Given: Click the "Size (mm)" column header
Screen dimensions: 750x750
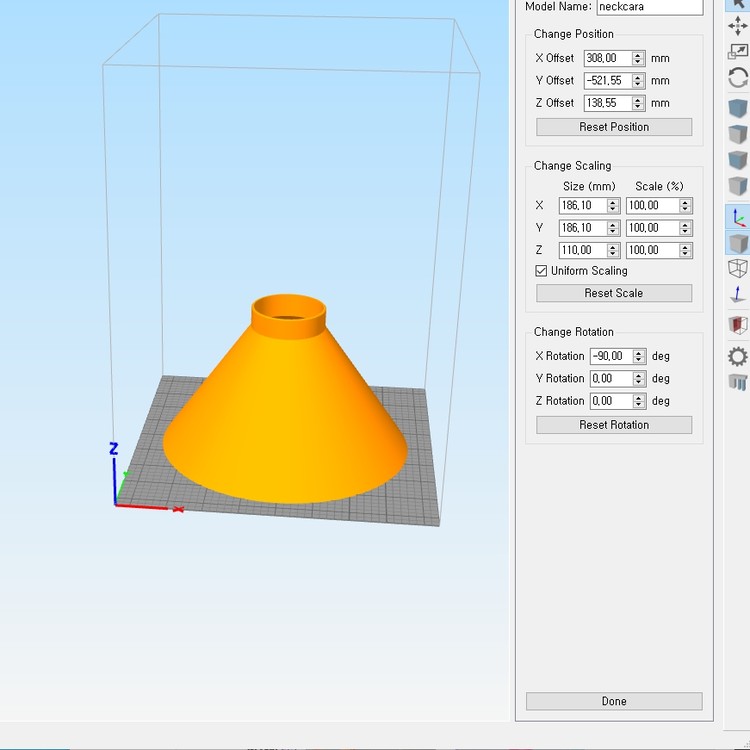Looking at the screenshot, I should 589,187.
